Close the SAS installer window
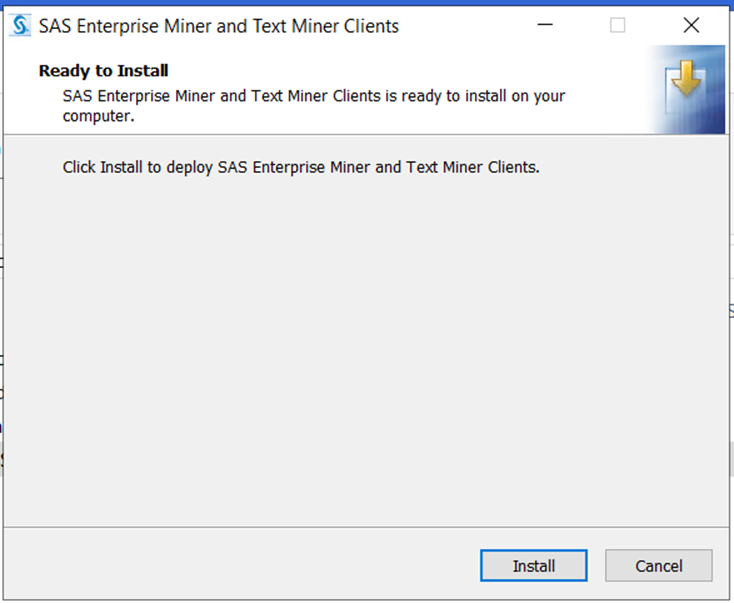 [691, 25]
